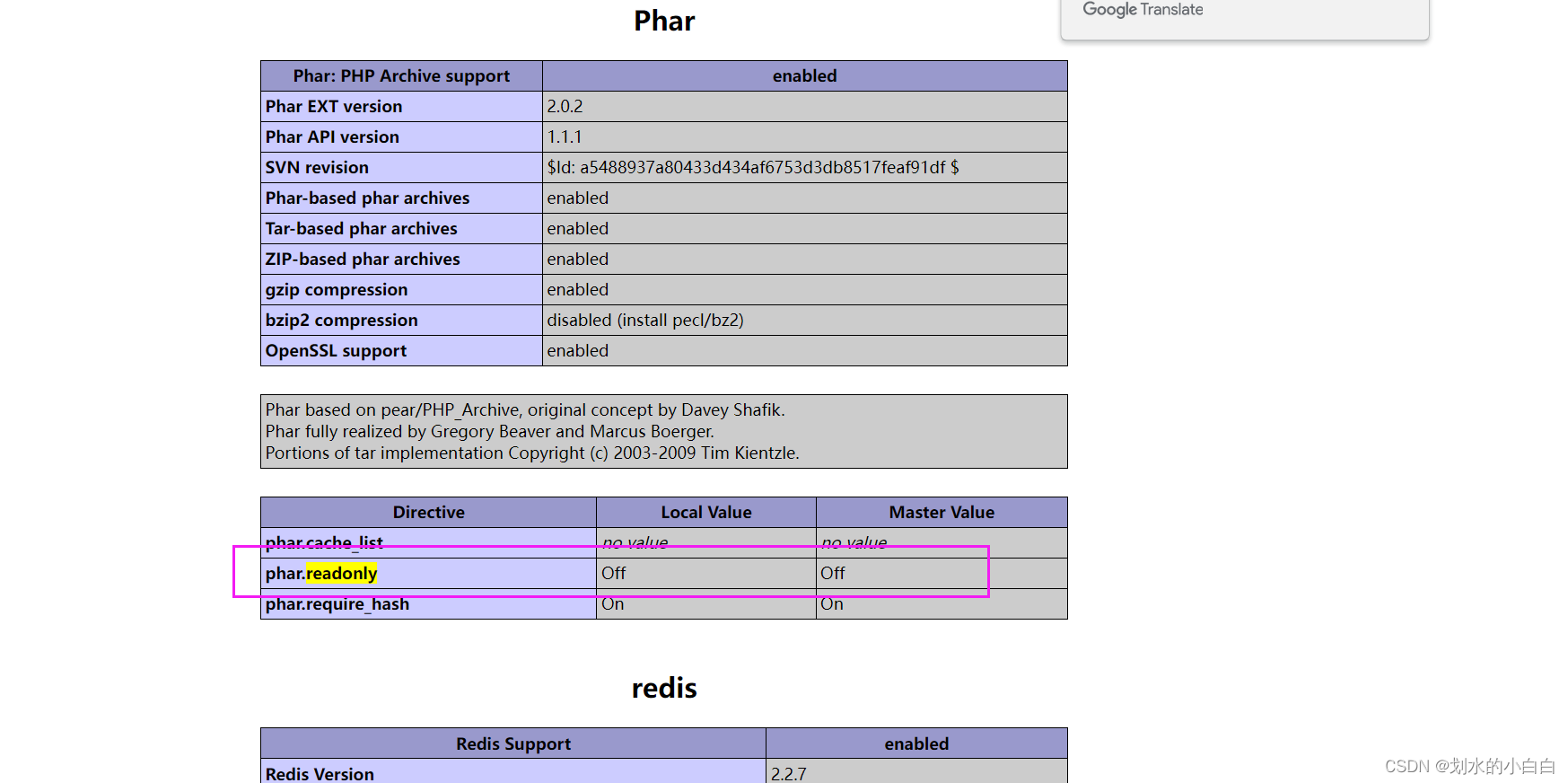Click phar.readonly master value Off
The image size is (1568, 783).
833,574
